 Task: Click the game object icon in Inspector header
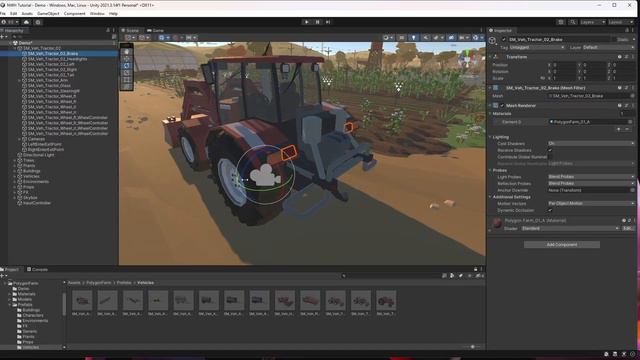coord(493,40)
